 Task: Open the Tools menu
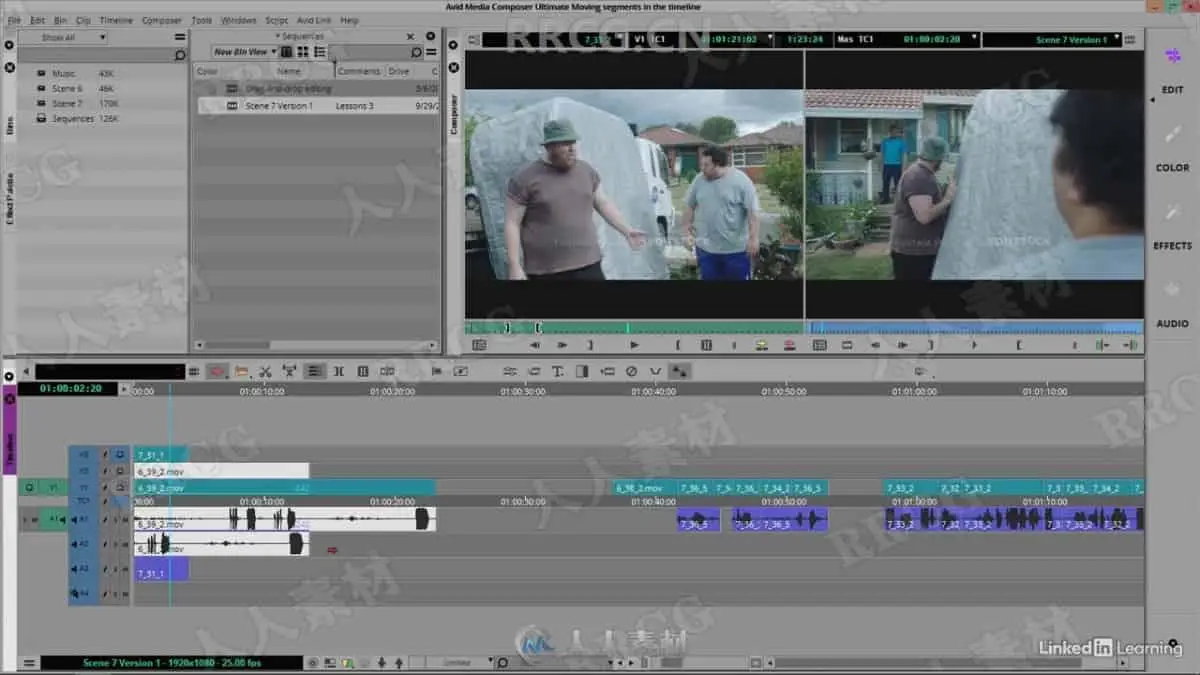point(202,20)
